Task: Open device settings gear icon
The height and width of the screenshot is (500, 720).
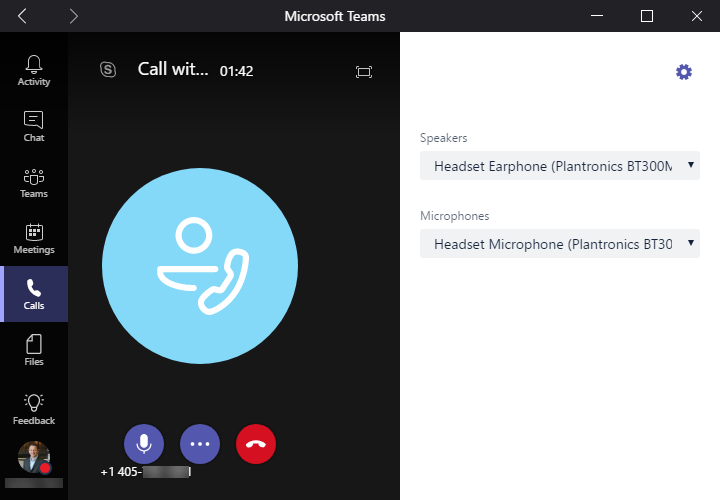Action: (684, 72)
